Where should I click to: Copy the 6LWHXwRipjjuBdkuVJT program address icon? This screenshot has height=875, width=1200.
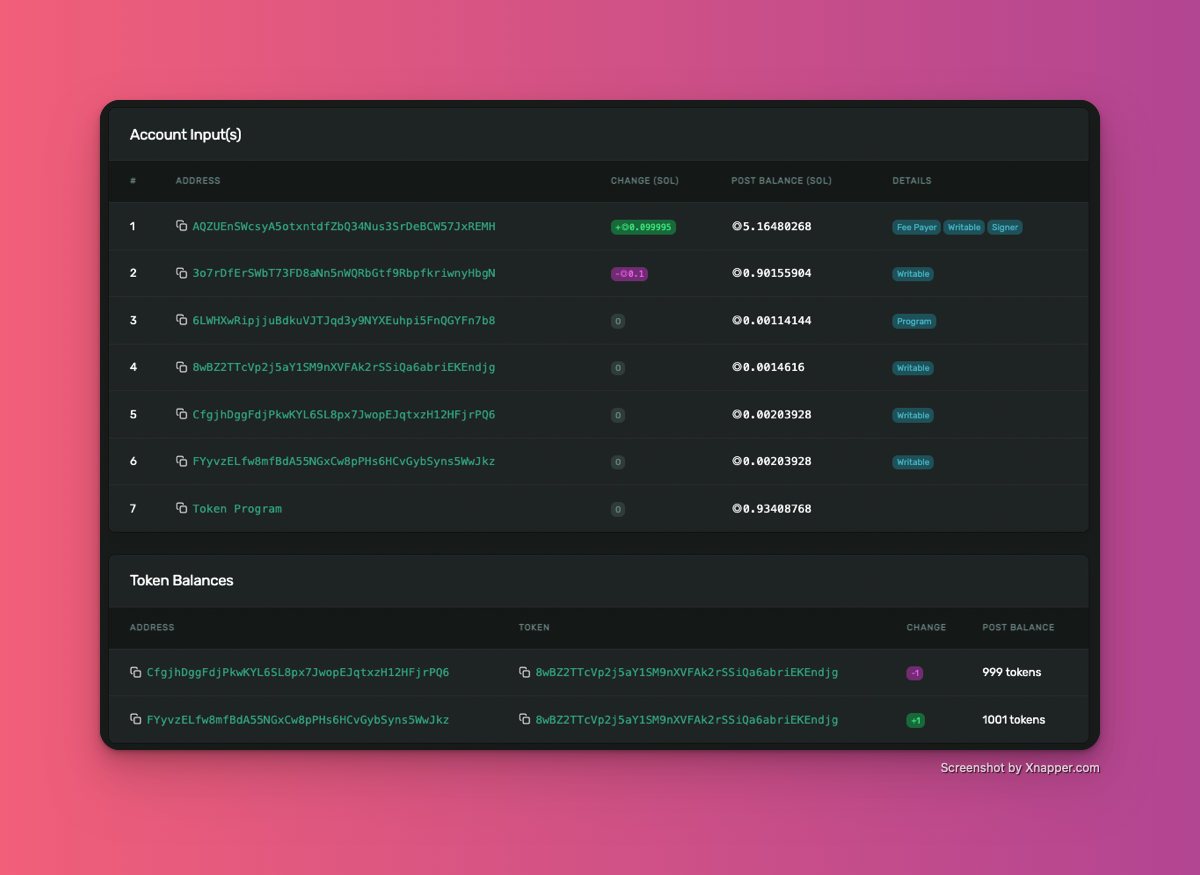181,320
